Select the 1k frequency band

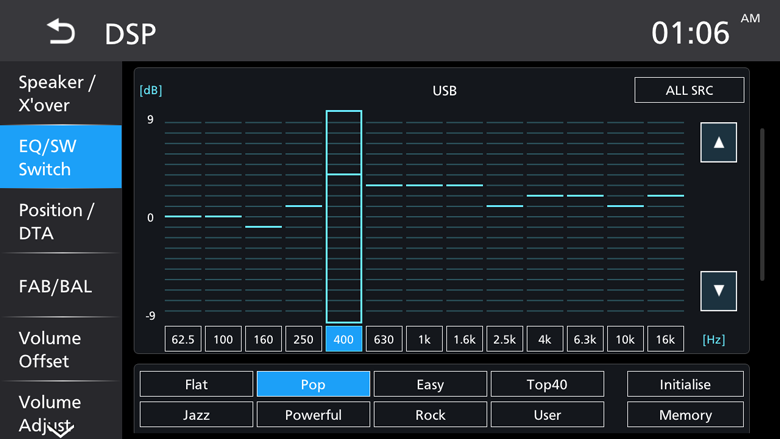click(424, 339)
